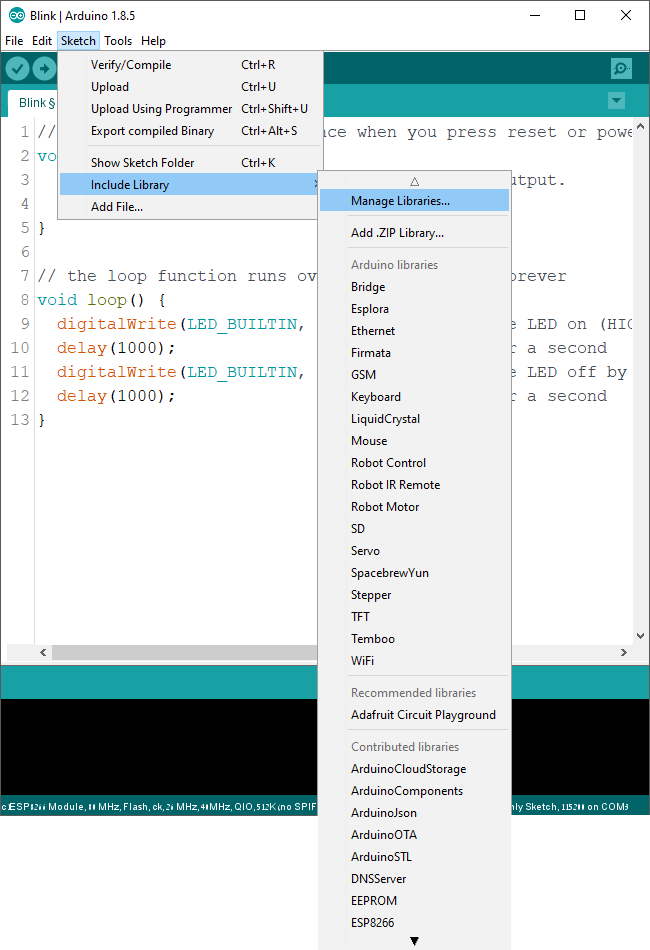
Task: Include the ArduinoOTA library
Action: [x=414, y=835]
